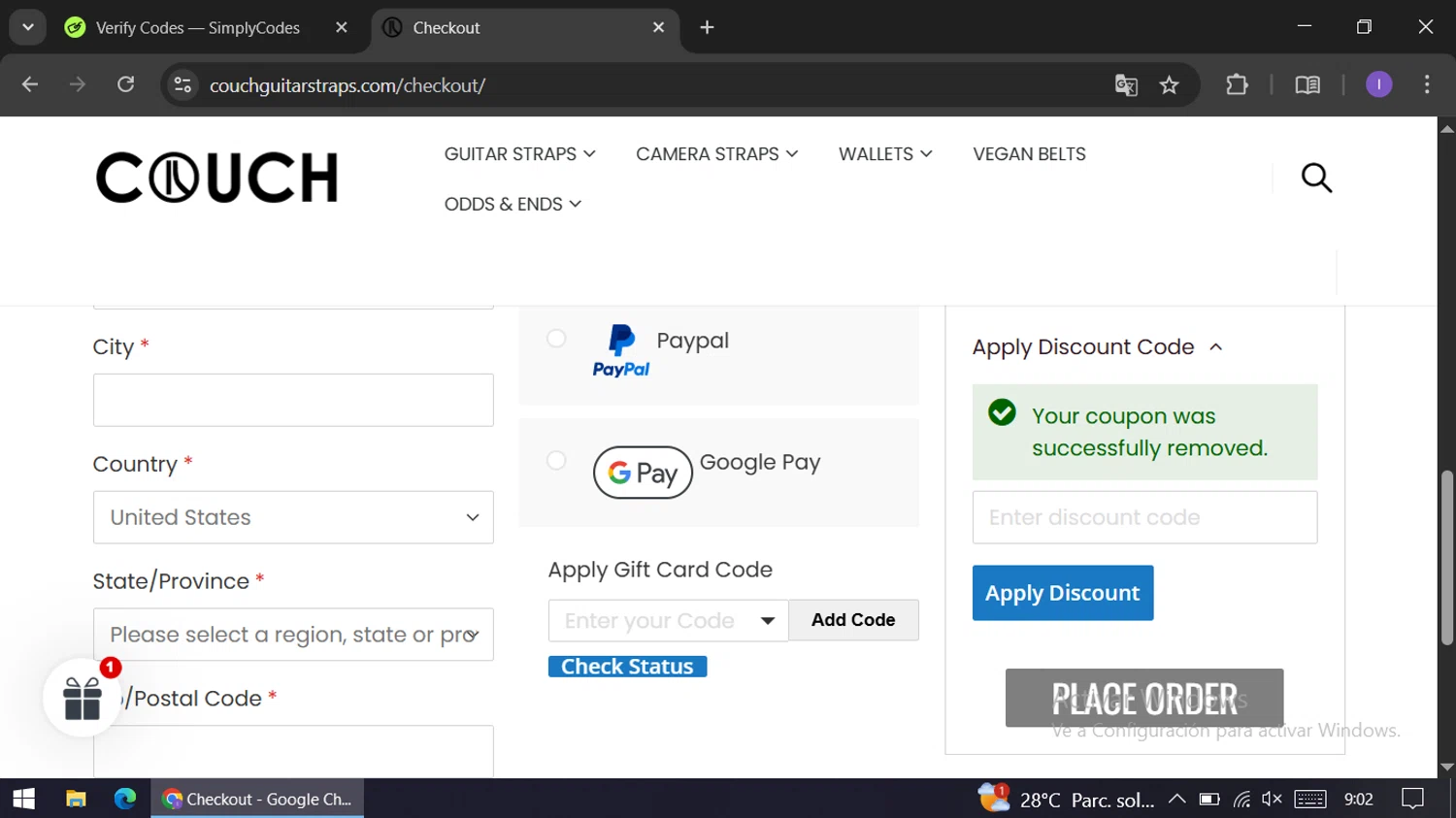The width and height of the screenshot is (1456, 818).
Task: Open the browser extensions puzzle icon
Action: pyautogui.click(x=1237, y=85)
